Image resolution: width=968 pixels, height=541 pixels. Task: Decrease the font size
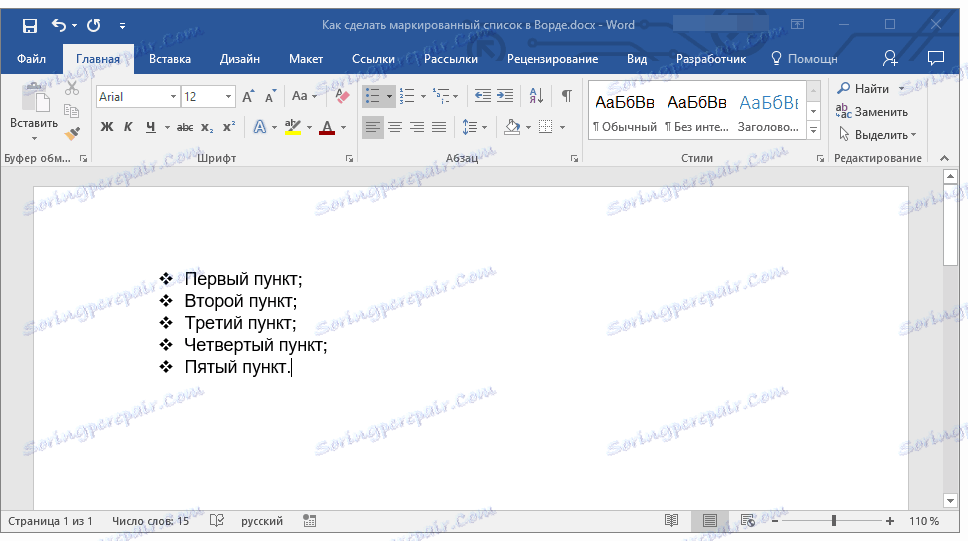click(270, 96)
